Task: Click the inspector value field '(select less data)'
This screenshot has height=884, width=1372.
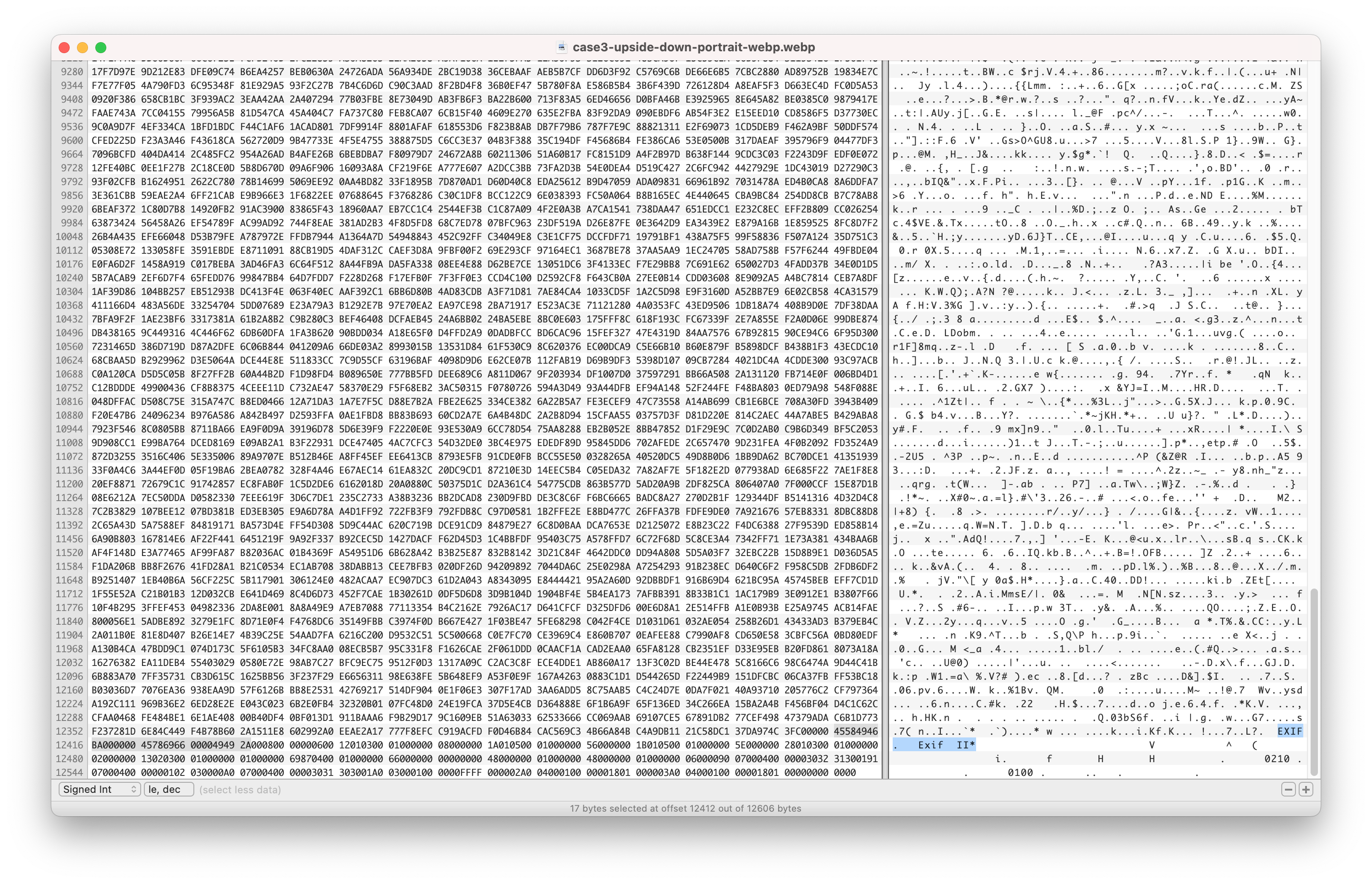Action: (x=240, y=790)
